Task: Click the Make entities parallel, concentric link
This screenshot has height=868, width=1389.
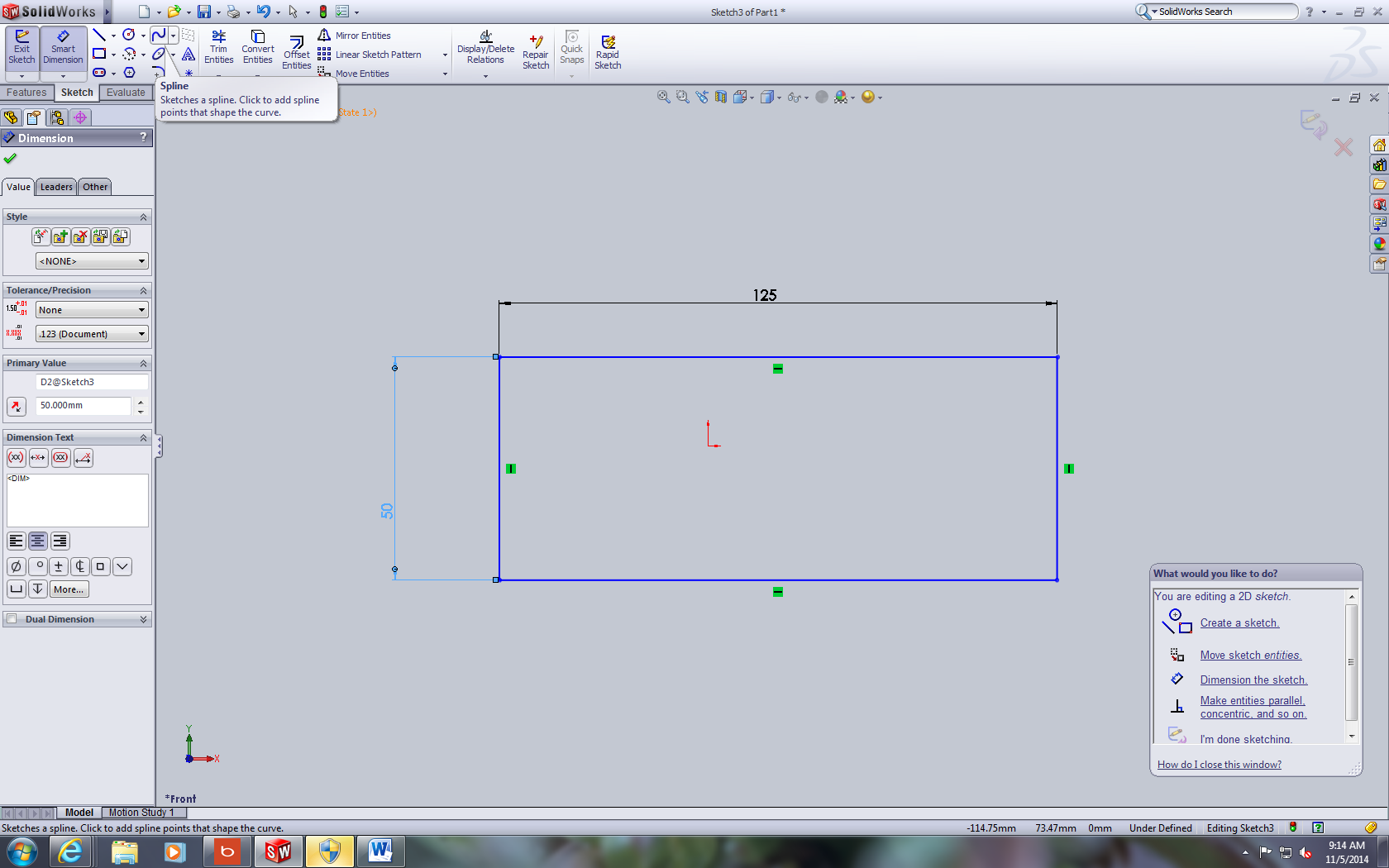Action: (x=1253, y=708)
